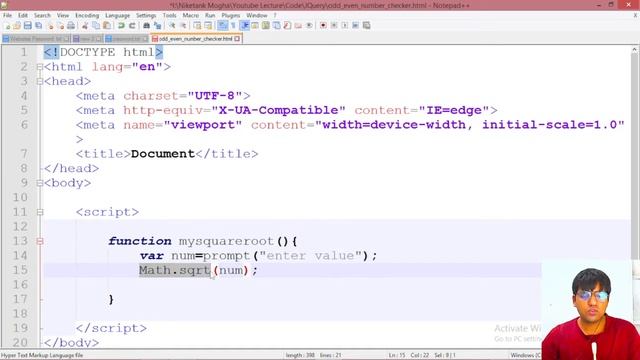Collapse the head fold at line 3
640x360 pixels.
(40, 82)
